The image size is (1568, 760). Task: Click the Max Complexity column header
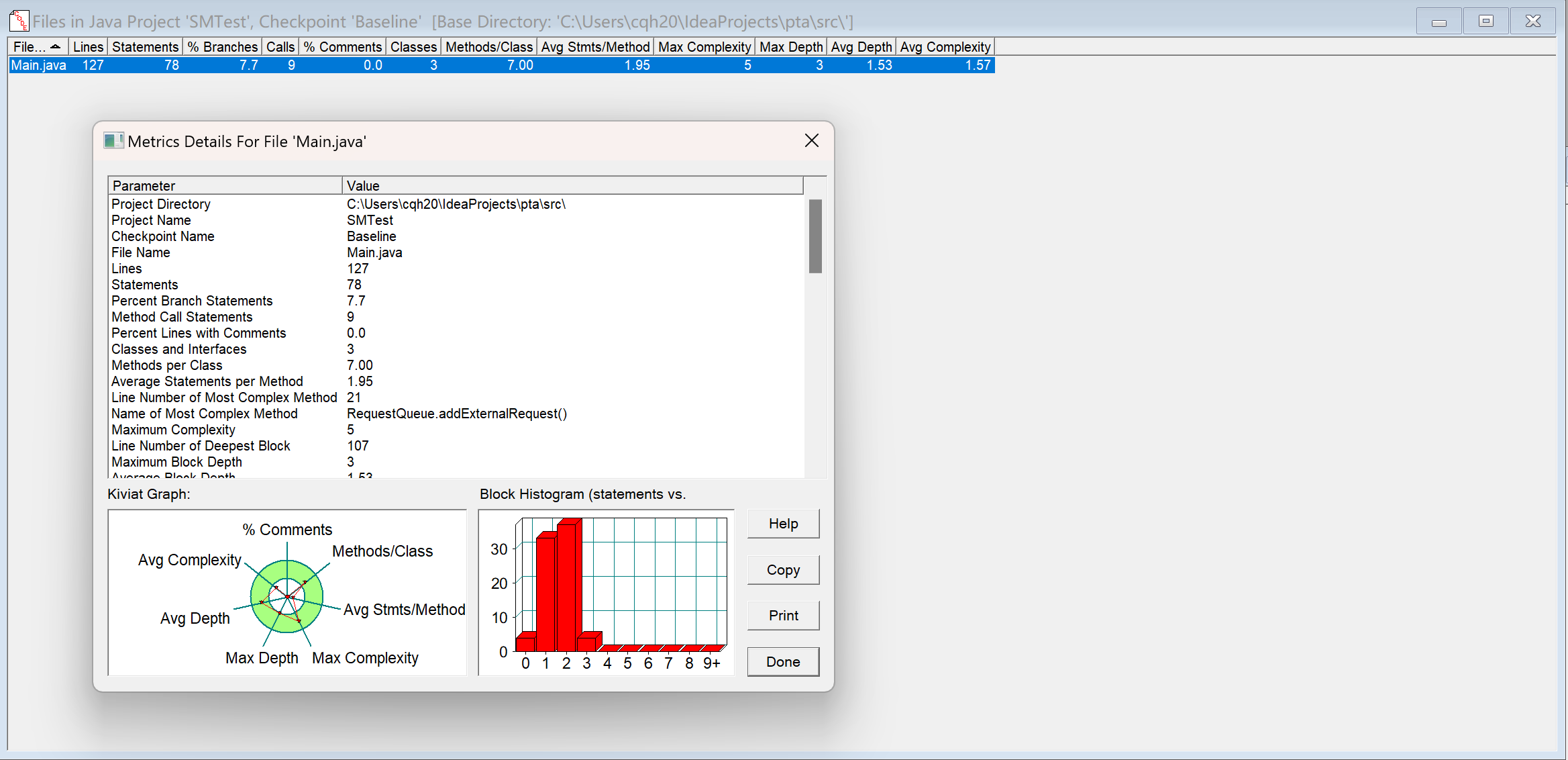[x=704, y=47]
